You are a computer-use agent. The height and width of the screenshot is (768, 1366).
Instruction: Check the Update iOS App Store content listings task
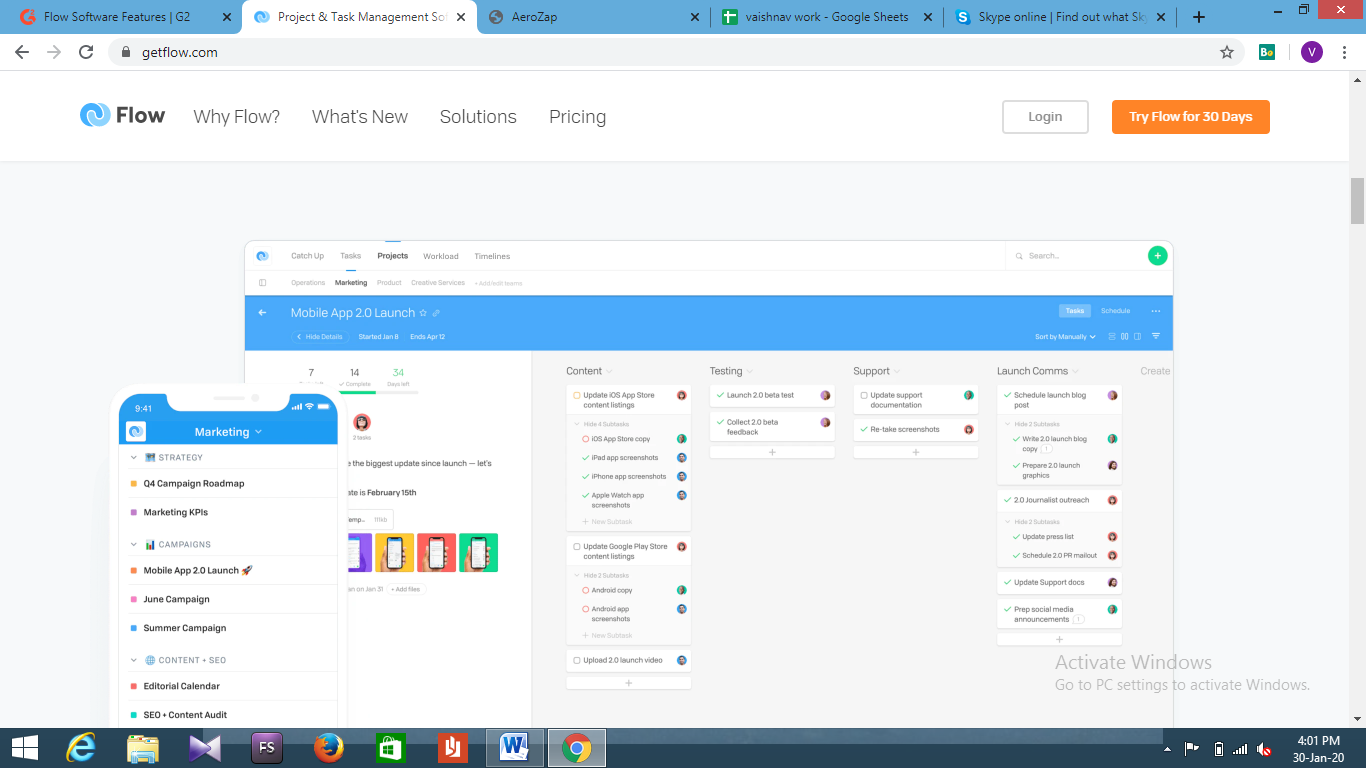click(577, 395)
